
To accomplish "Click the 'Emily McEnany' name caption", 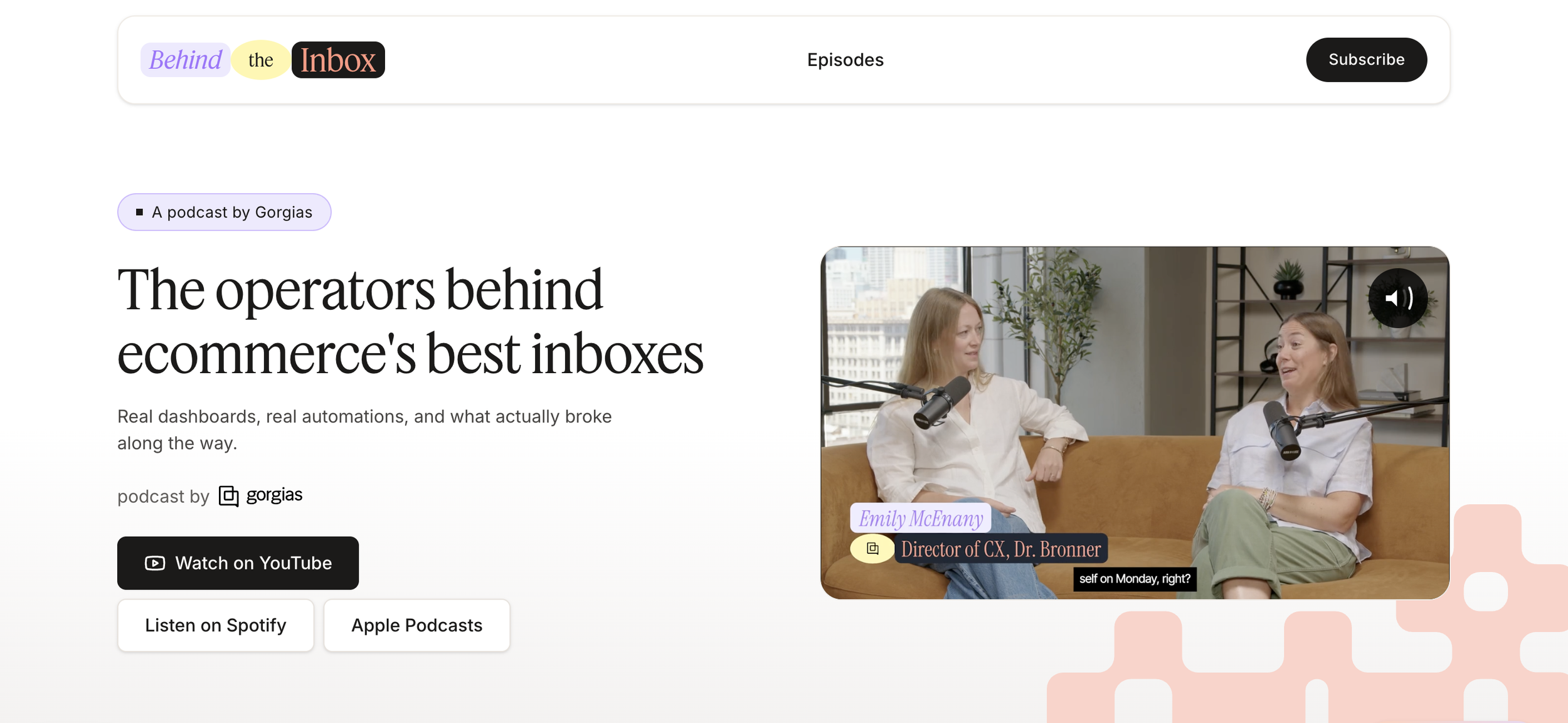I will point(920,518).
